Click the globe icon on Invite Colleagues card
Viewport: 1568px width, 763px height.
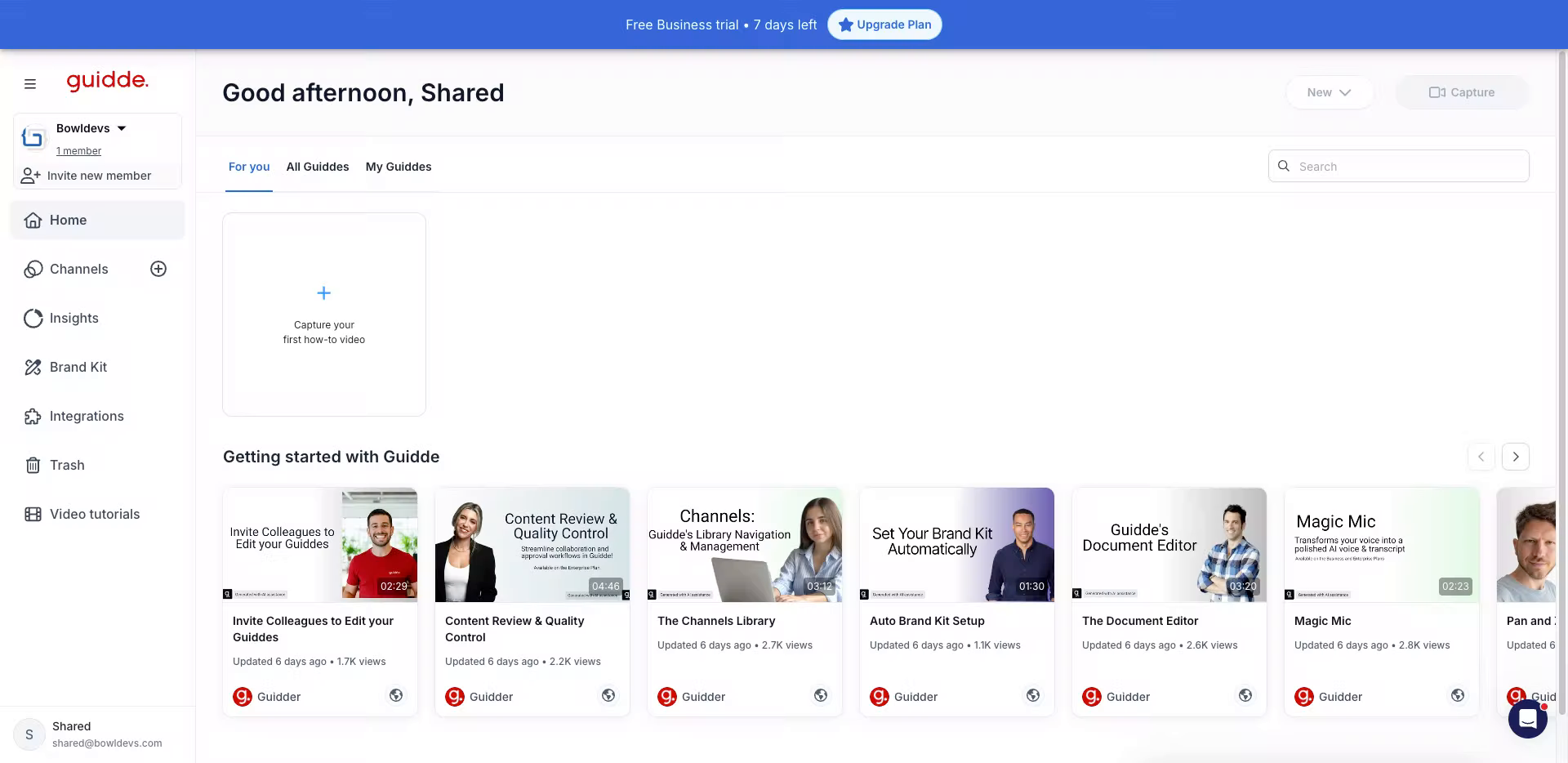396,695
